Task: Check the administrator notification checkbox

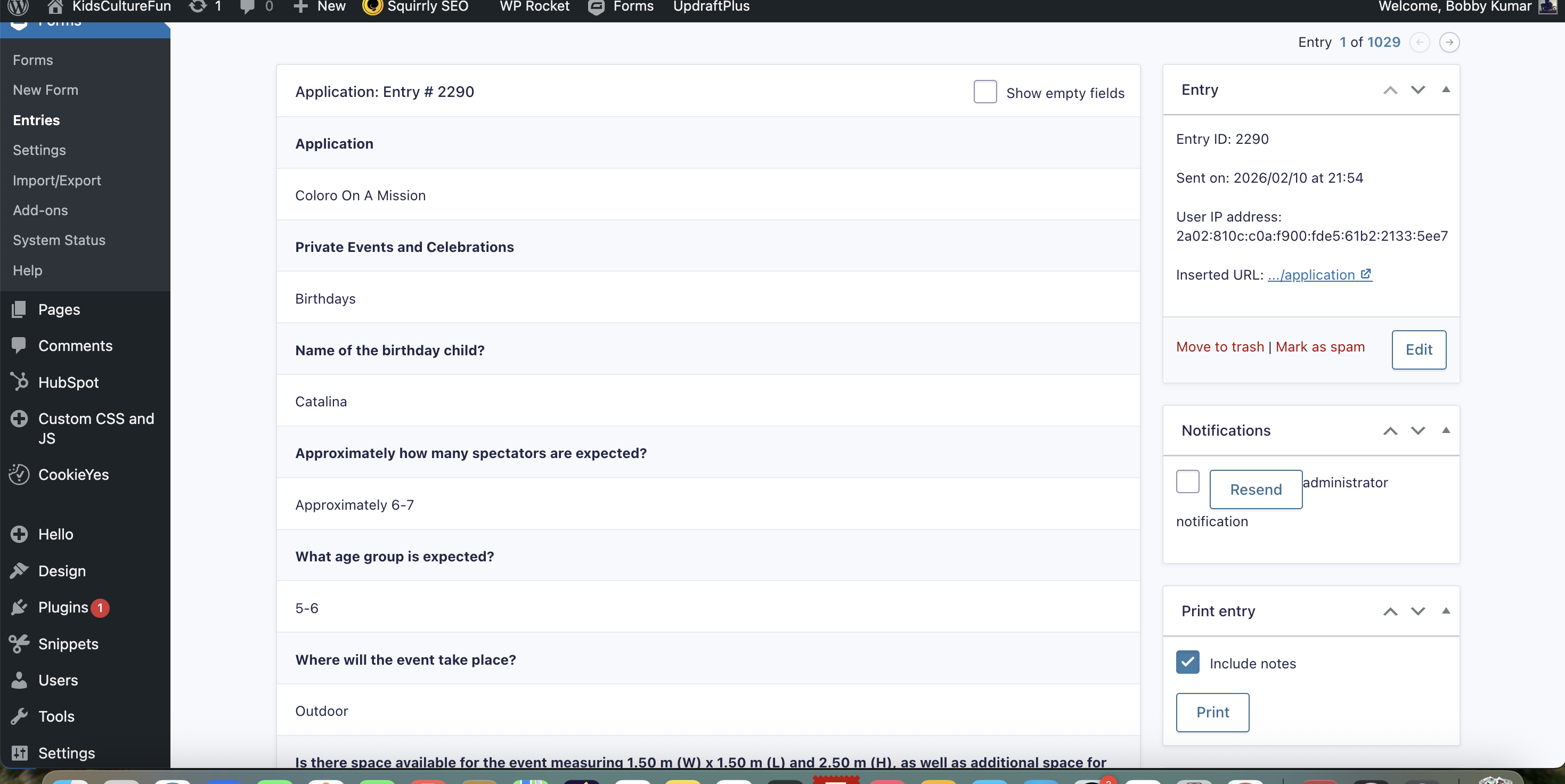Action: click(1188, 481)
